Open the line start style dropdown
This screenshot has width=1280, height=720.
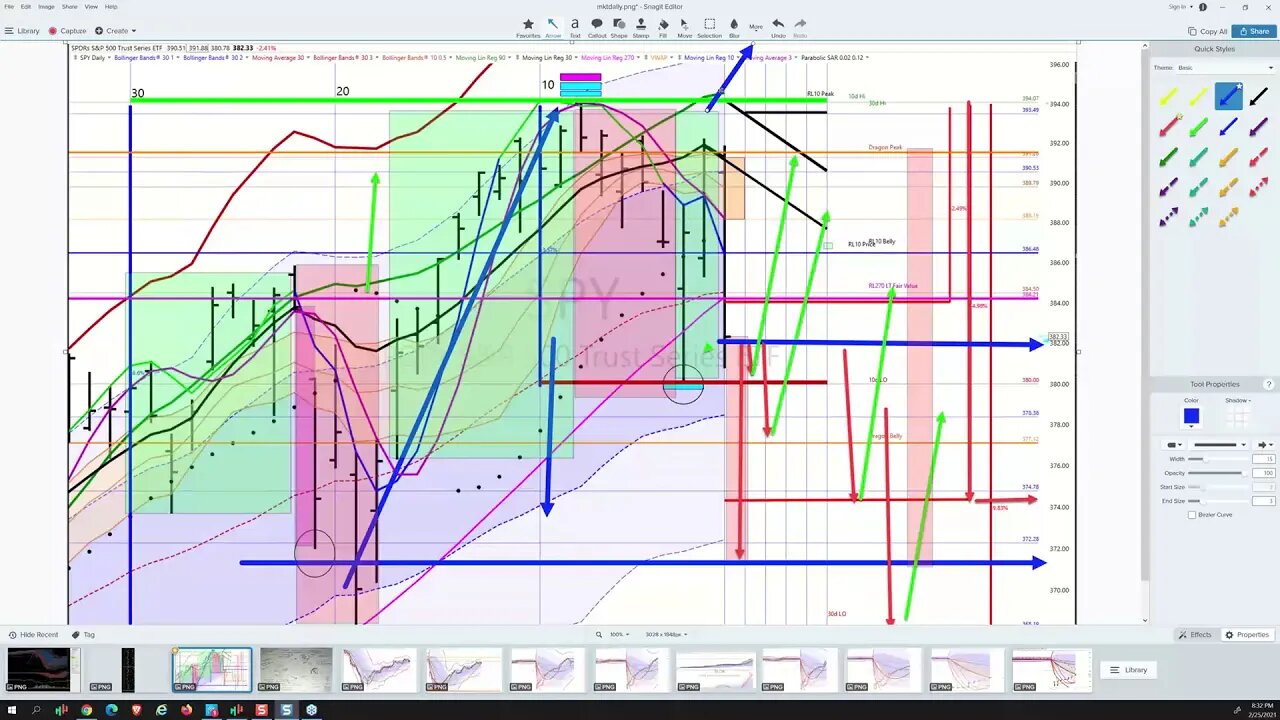coord(1172,444)
